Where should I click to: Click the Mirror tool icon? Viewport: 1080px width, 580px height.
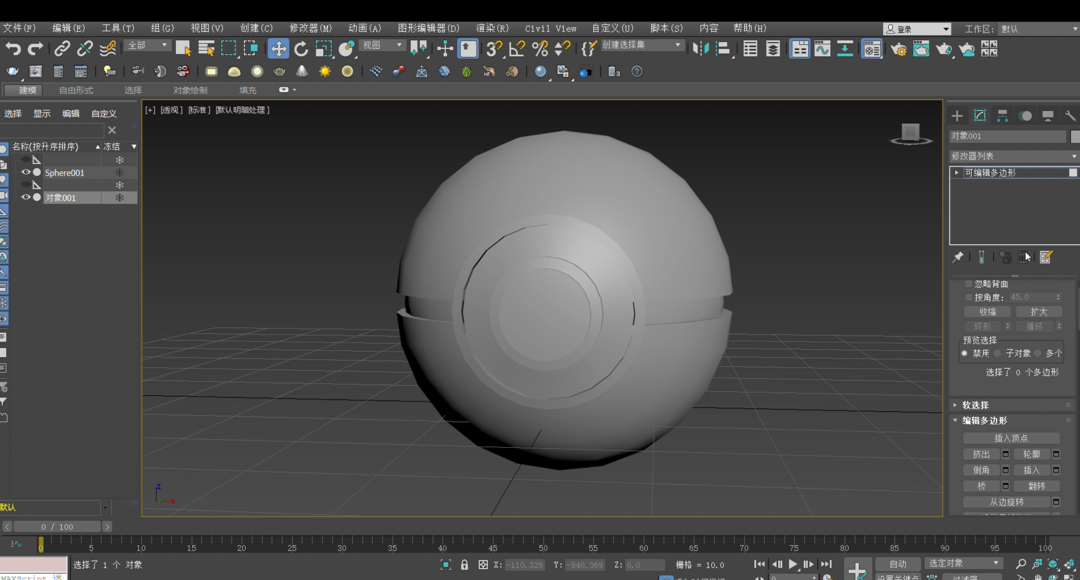[x=700, y=48]
